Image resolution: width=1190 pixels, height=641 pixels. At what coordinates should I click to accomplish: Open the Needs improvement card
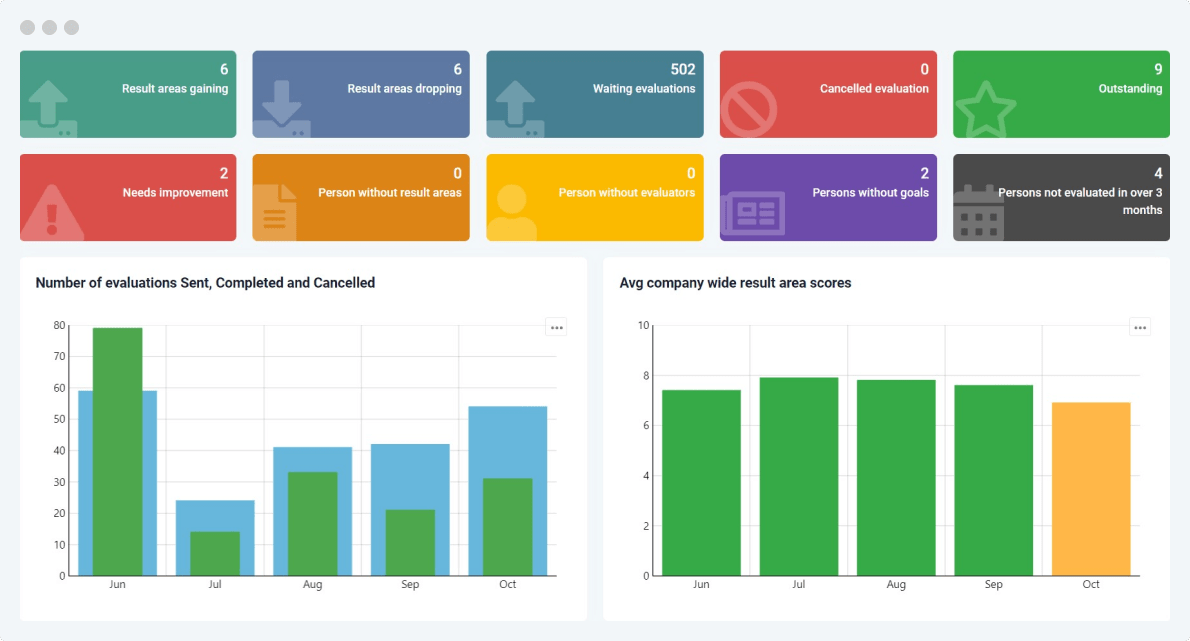[x=127, y=197]
